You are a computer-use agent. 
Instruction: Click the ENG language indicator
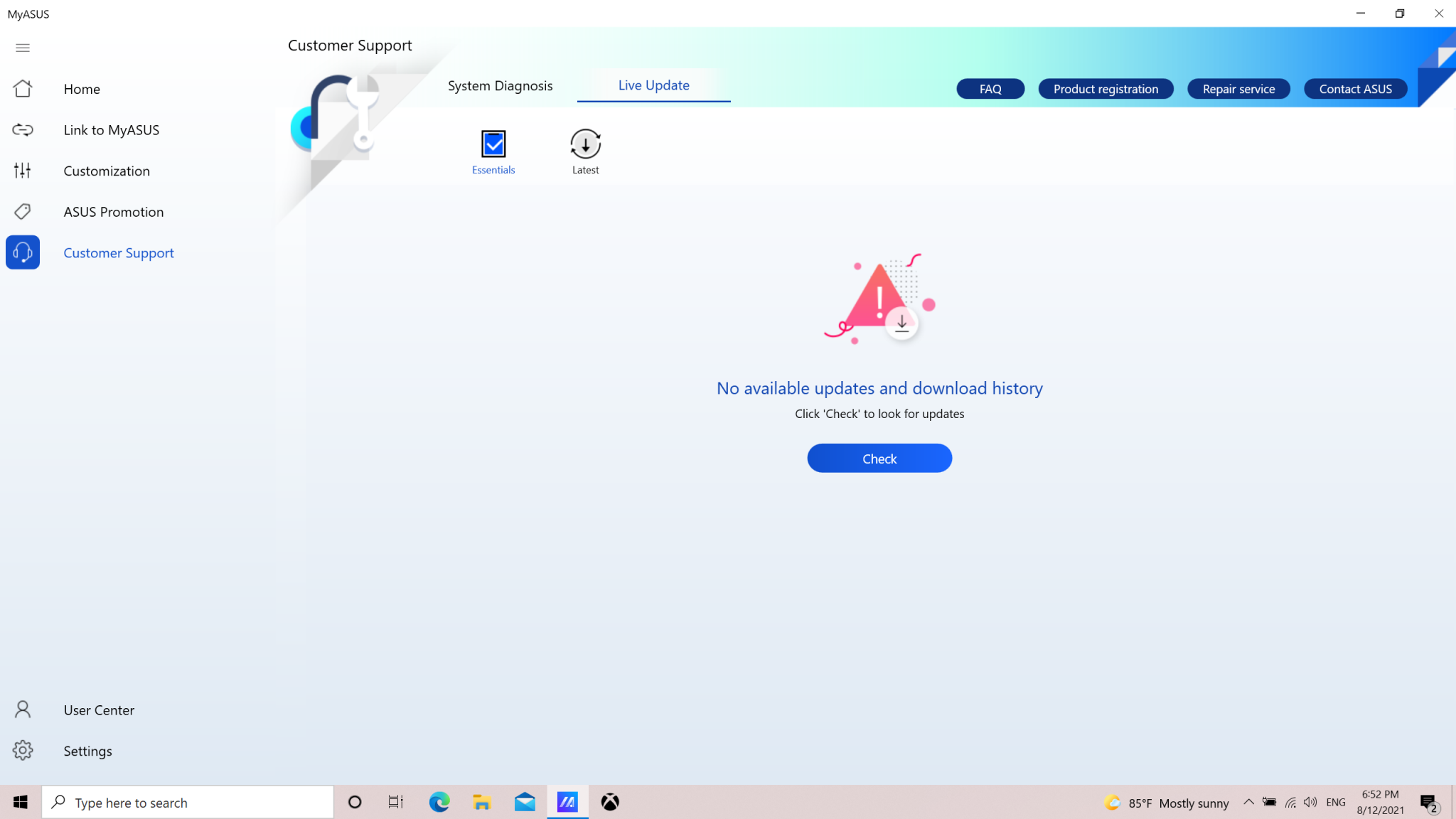(1335, 802)
